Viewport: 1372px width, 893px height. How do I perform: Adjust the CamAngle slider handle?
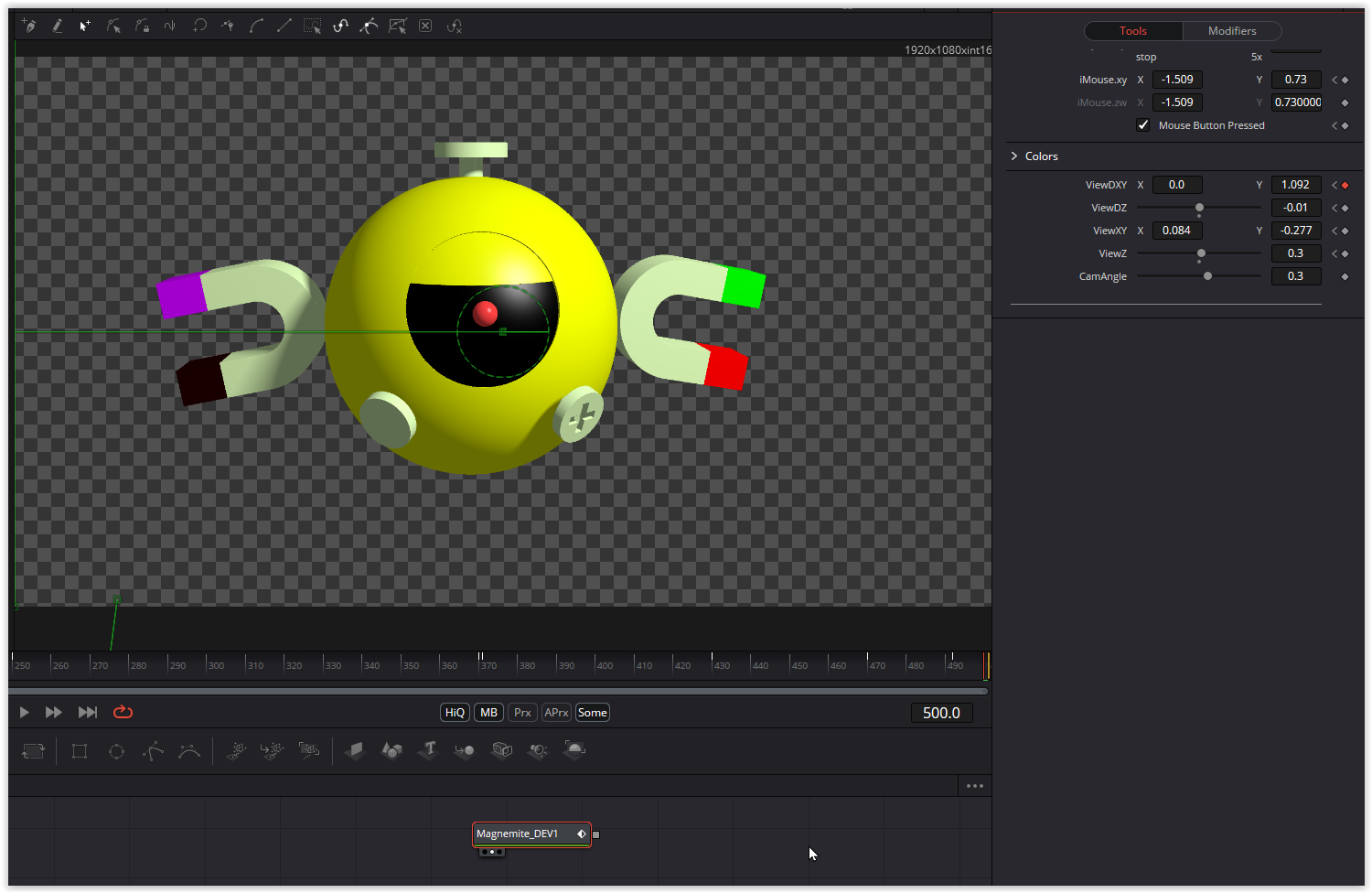[1207, 276]
